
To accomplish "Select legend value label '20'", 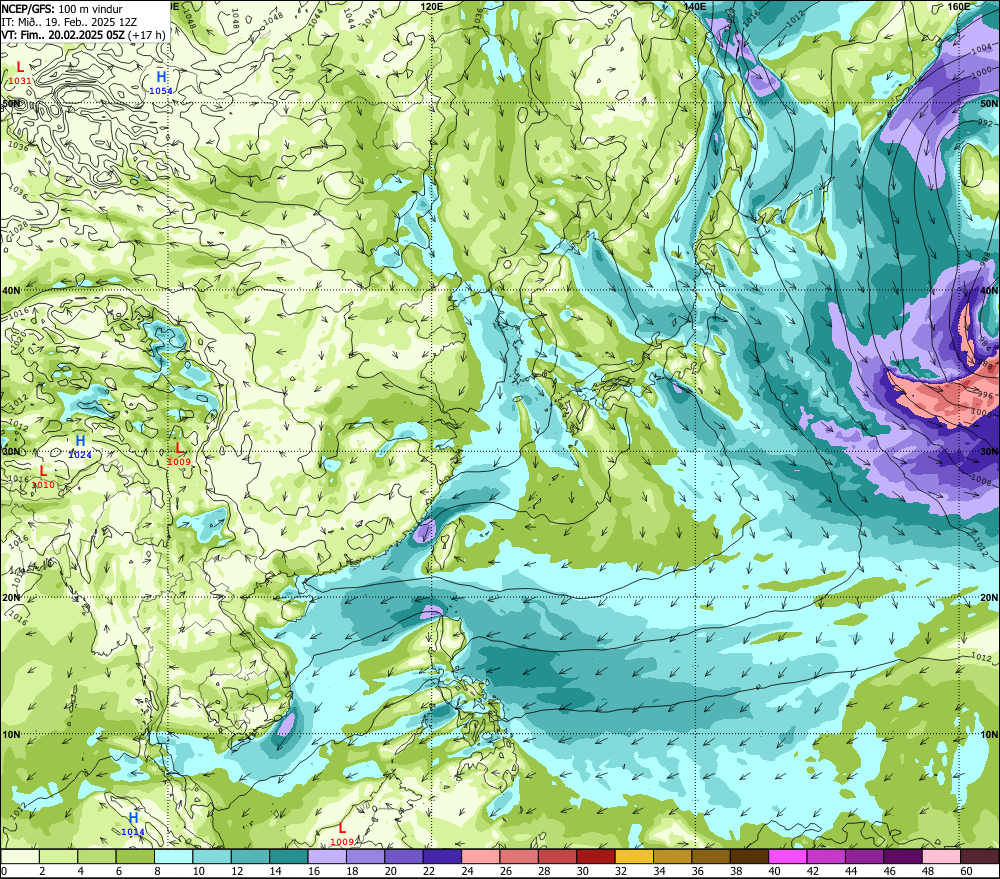I will 391,871.
